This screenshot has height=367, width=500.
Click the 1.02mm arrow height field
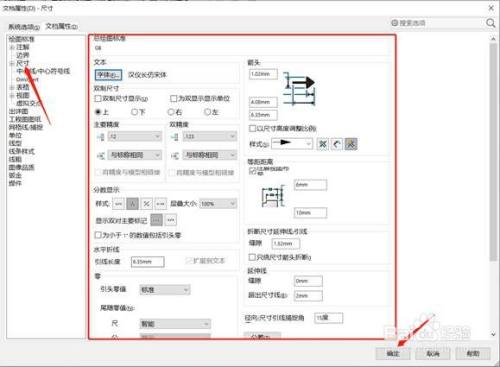pos(263,74)
